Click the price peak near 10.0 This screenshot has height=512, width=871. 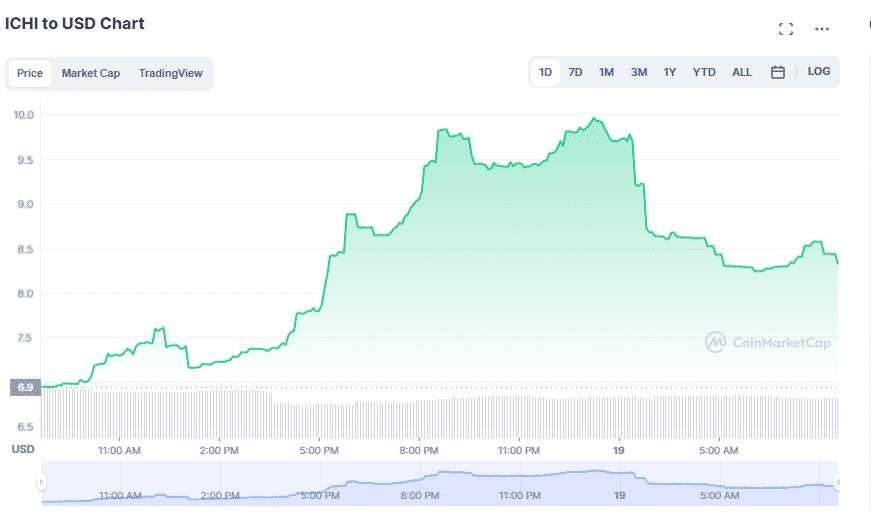pyautogui.click(x=595, y=119)
